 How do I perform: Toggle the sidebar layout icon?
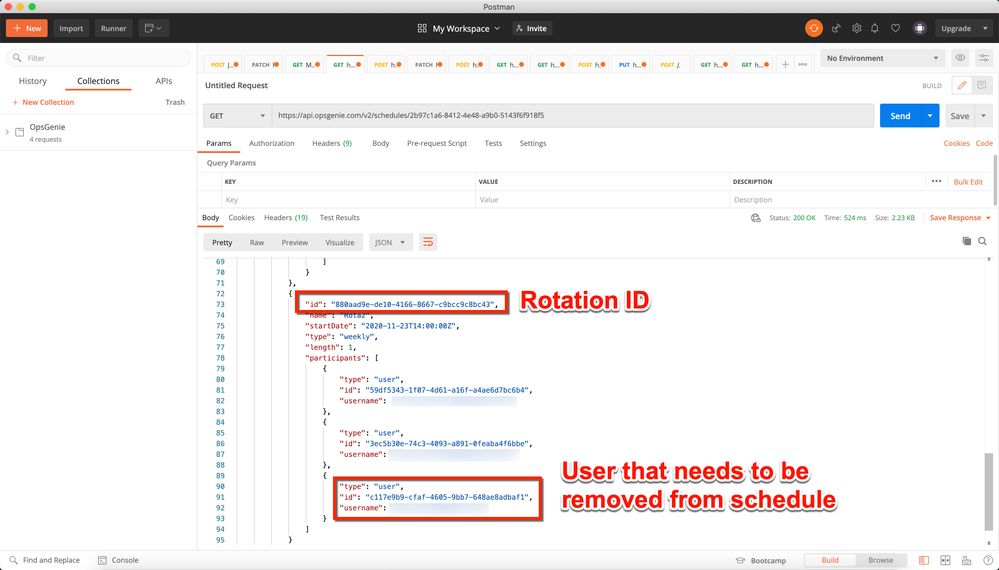924,560
